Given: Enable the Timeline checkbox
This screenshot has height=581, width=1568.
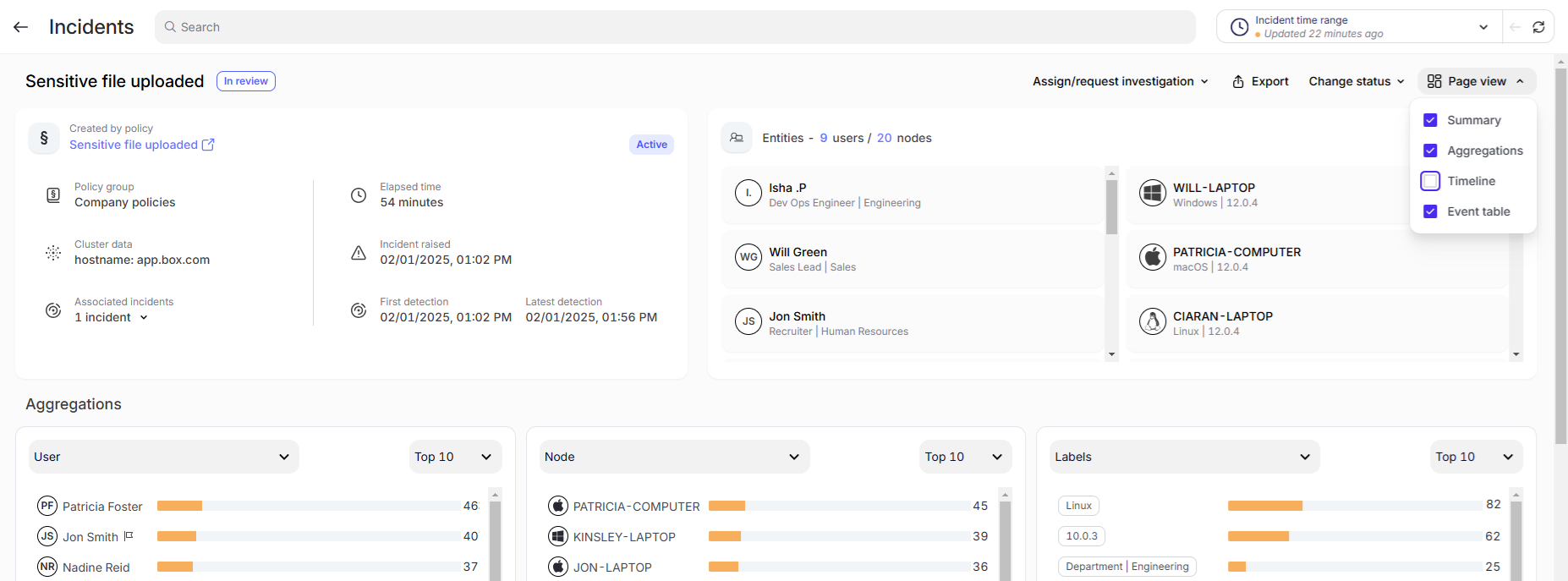Looking at the screenshot, I should click(x=1430, y=181).
